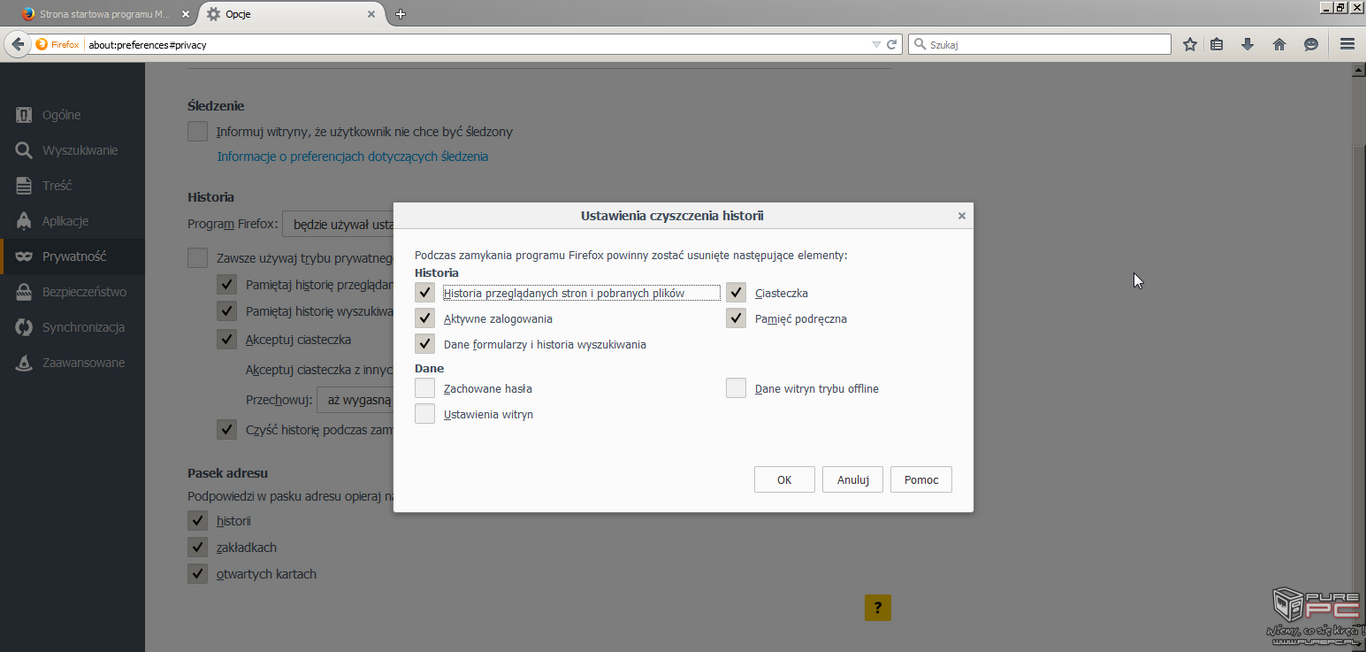Open the downloads arrow icon
Viewport: 1366px width, 652px height.
pyautogui.click(x=1247, y=45)
